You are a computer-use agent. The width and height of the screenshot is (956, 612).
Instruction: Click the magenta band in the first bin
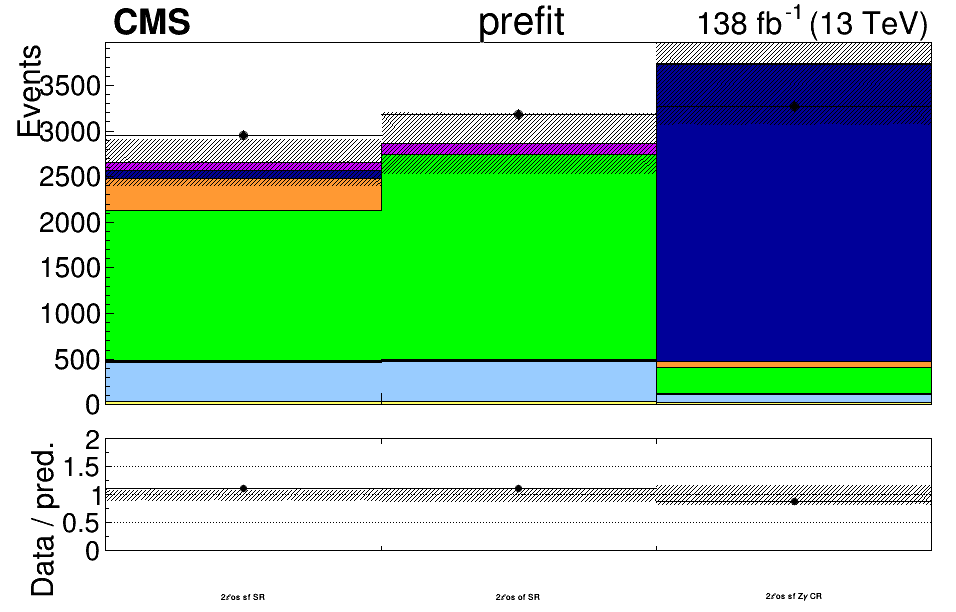[243, 166]
